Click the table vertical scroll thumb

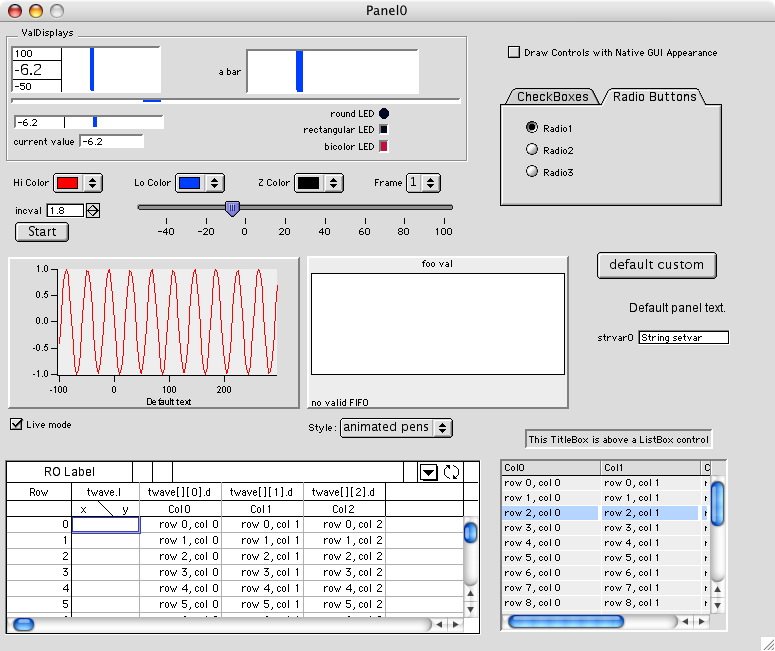click(471, 532)
